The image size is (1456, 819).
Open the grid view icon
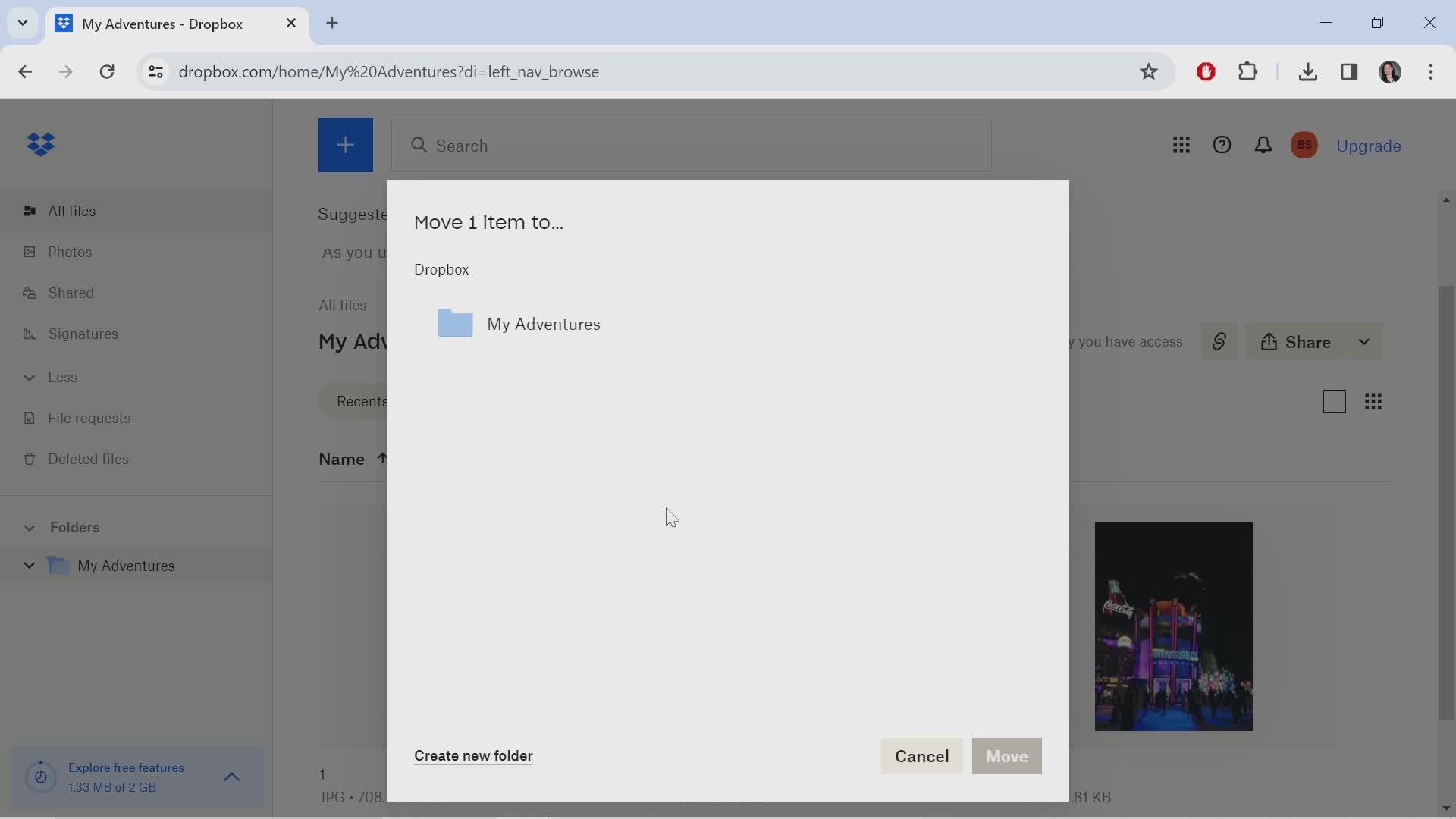click(1374, 400)
